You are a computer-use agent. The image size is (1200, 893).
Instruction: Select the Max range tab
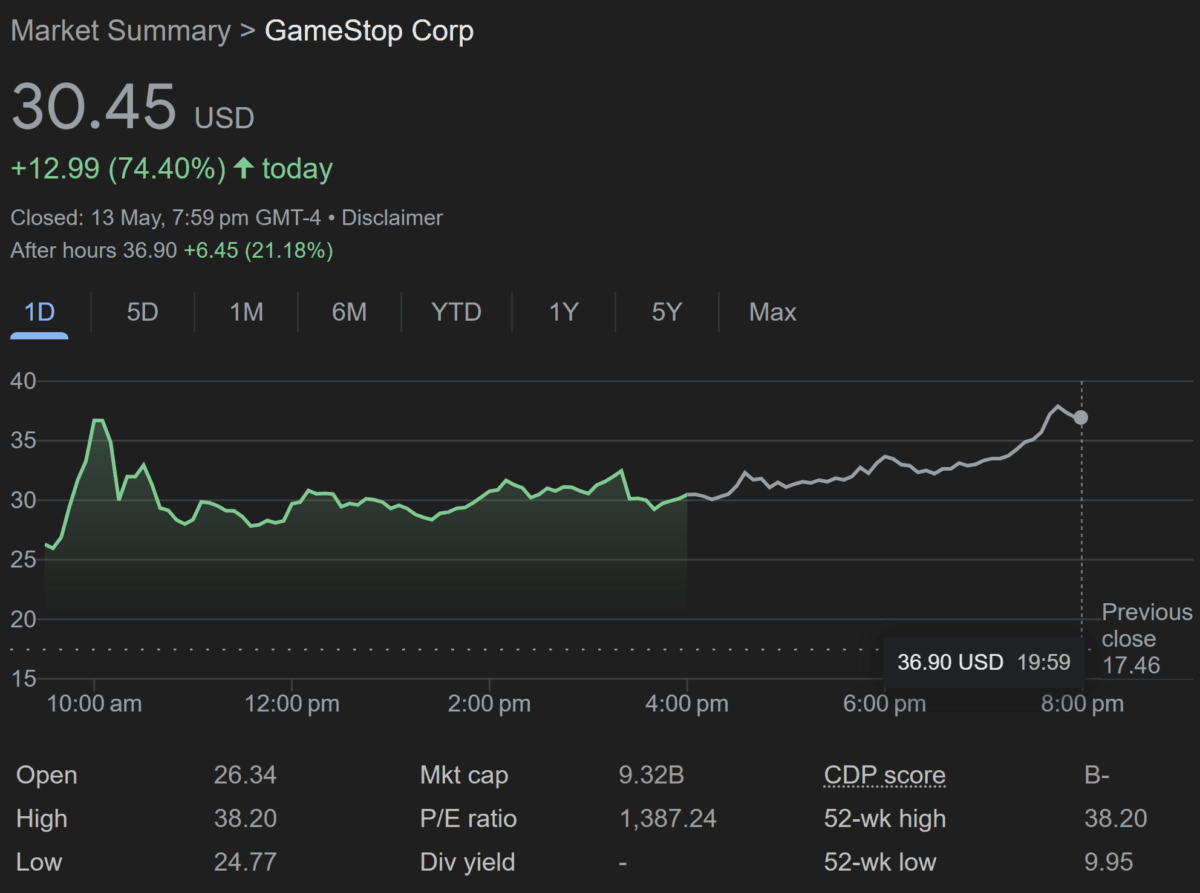click(x=773, y=312)
